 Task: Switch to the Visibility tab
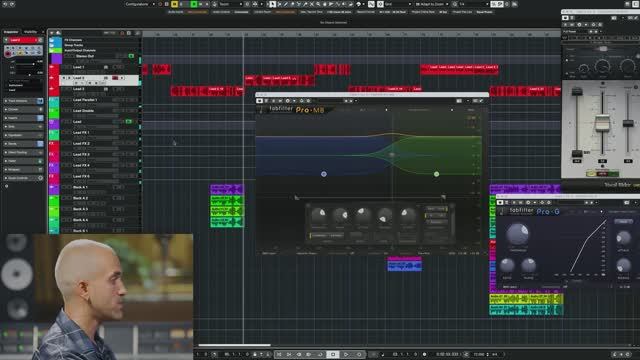point(30,31)
